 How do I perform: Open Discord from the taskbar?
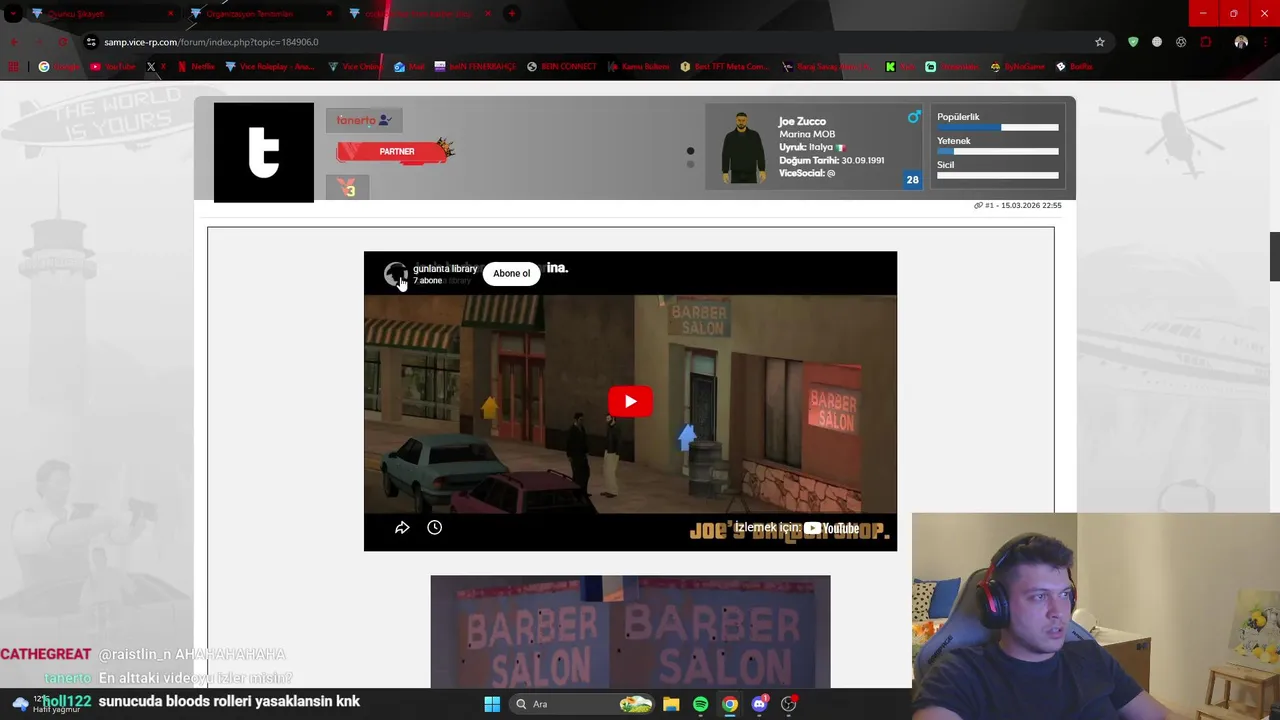759,704
